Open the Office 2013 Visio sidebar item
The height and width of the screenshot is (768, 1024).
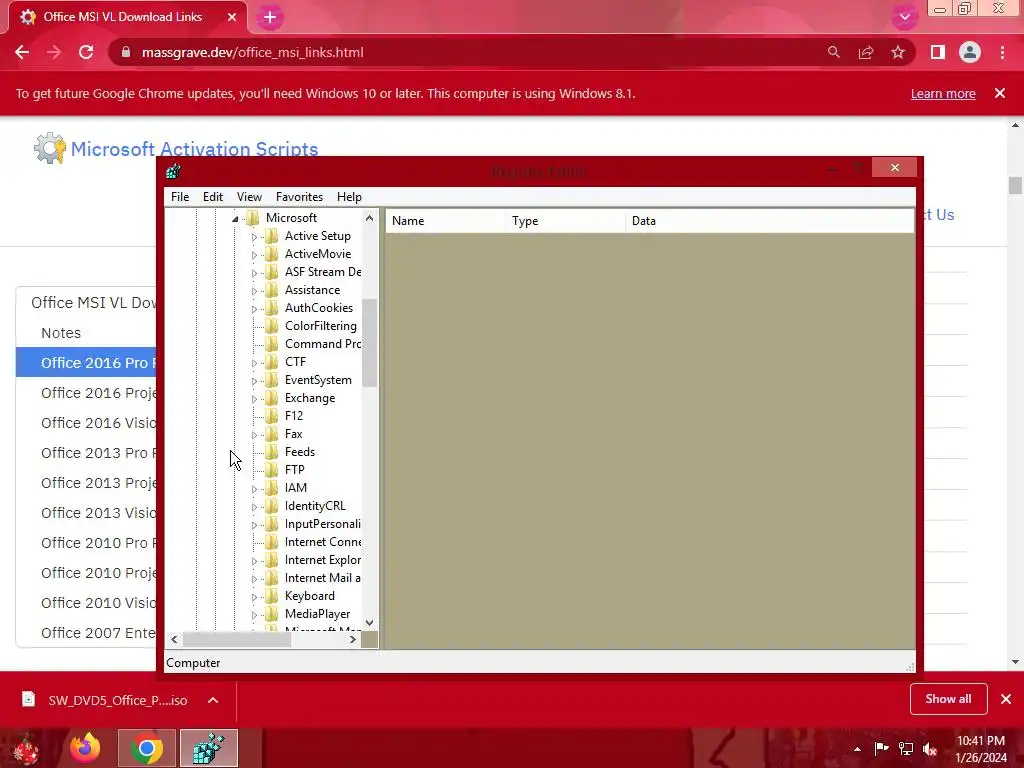coord(98,513)
